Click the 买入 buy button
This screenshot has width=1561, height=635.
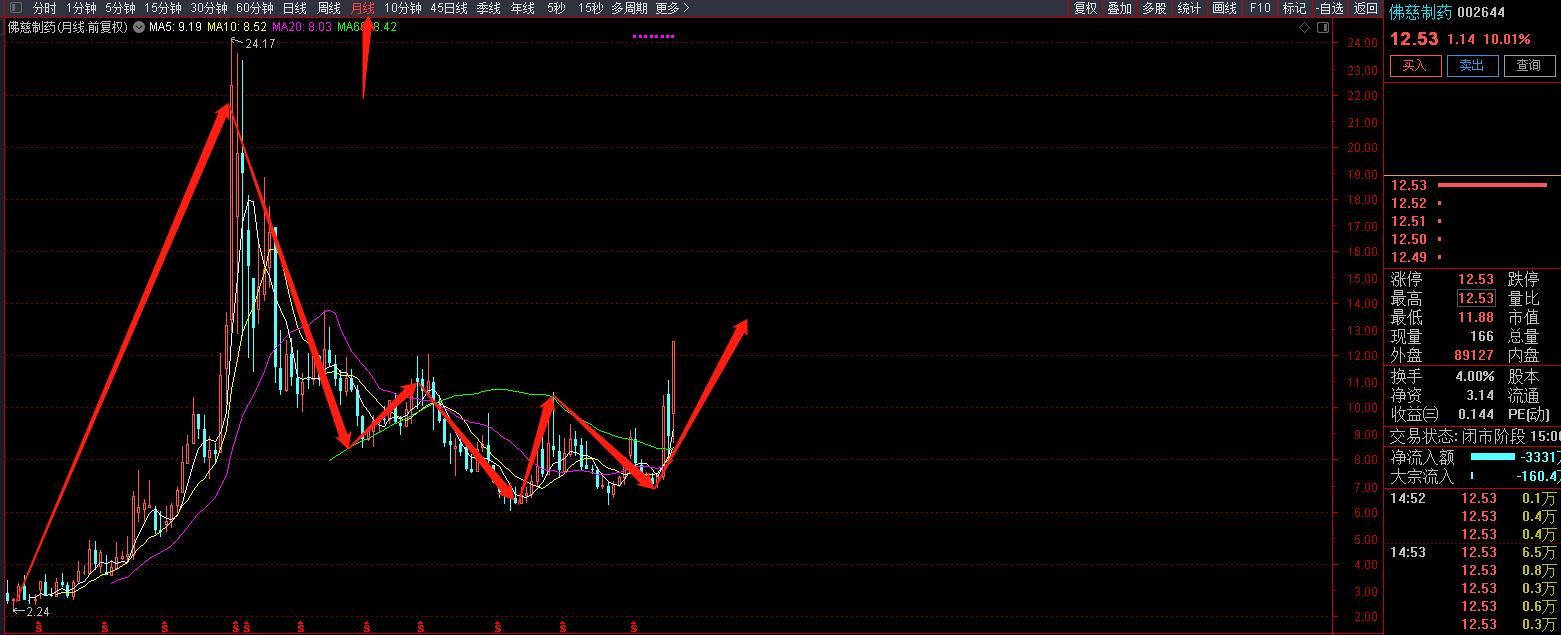pos(1414,66)
